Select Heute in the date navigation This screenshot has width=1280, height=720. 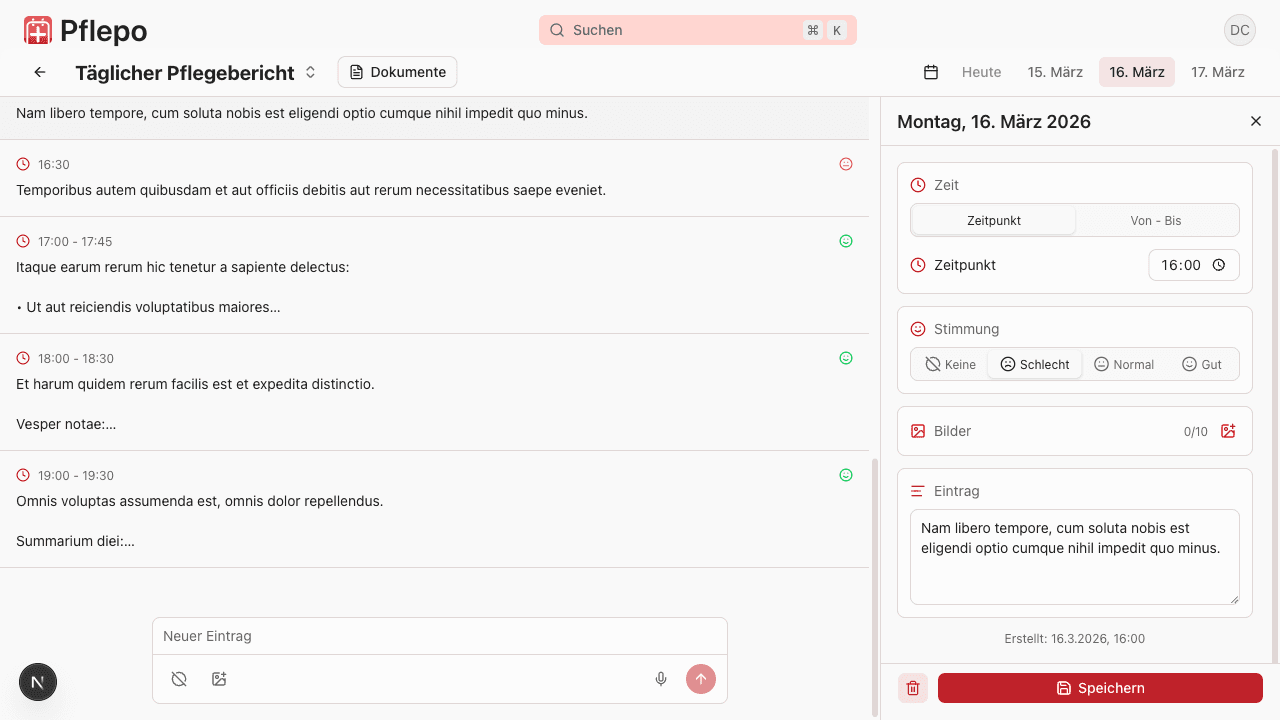coord(981,71)
